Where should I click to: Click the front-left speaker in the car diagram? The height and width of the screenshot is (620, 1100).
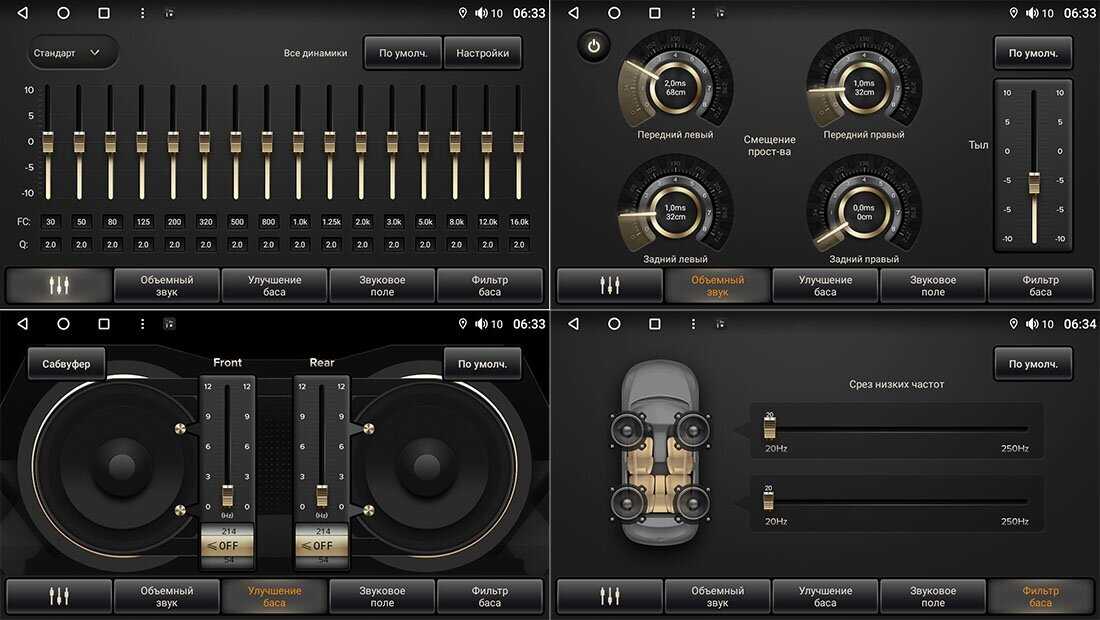pos(627,431)
